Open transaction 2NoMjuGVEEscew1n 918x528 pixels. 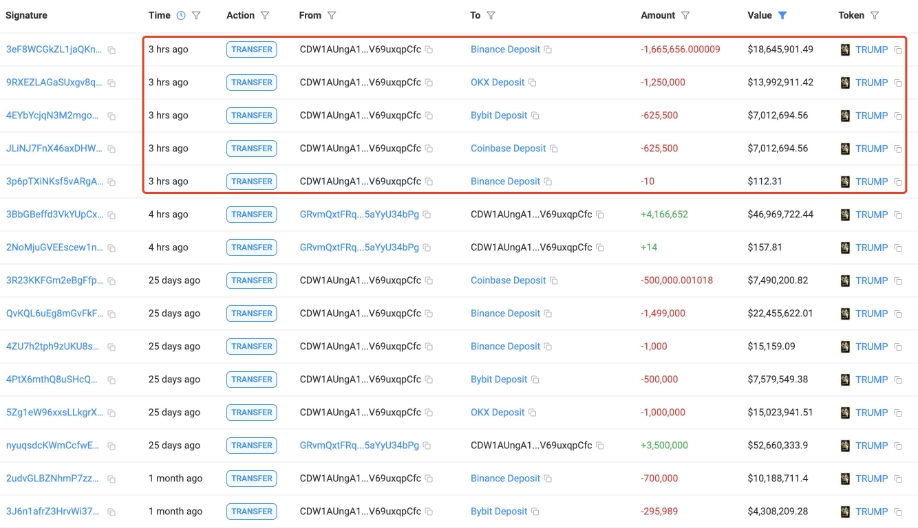[54, 248]
